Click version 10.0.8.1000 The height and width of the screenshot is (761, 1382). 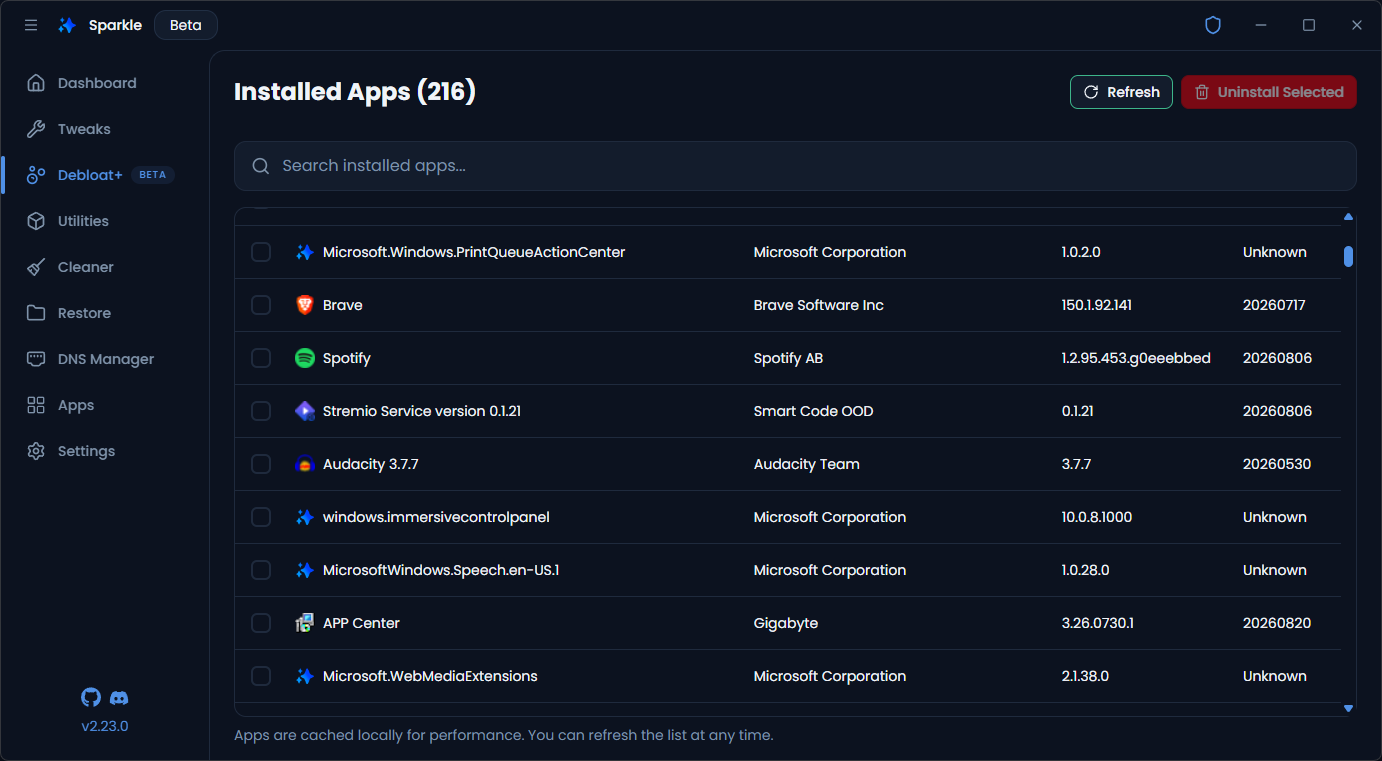[x=1096, y=517]
